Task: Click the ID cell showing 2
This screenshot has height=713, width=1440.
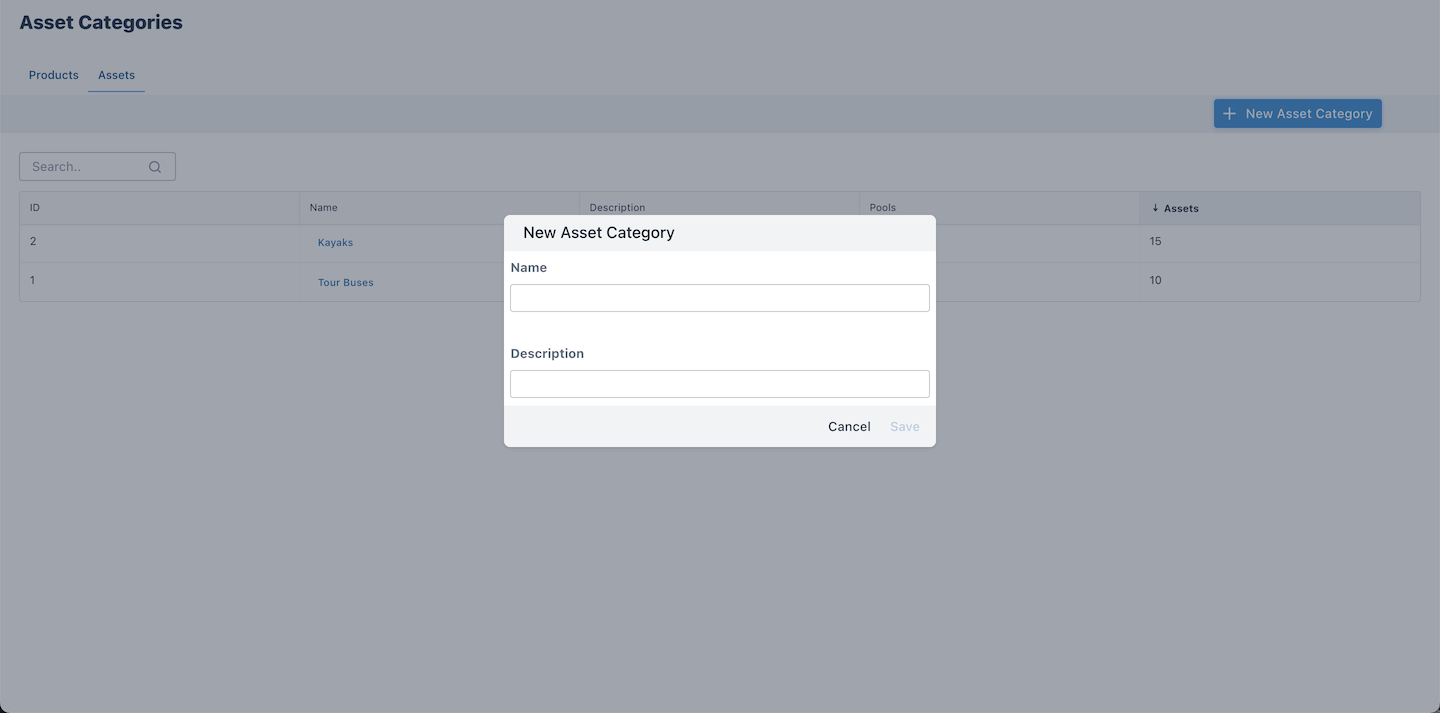Action: pos(33,241)
